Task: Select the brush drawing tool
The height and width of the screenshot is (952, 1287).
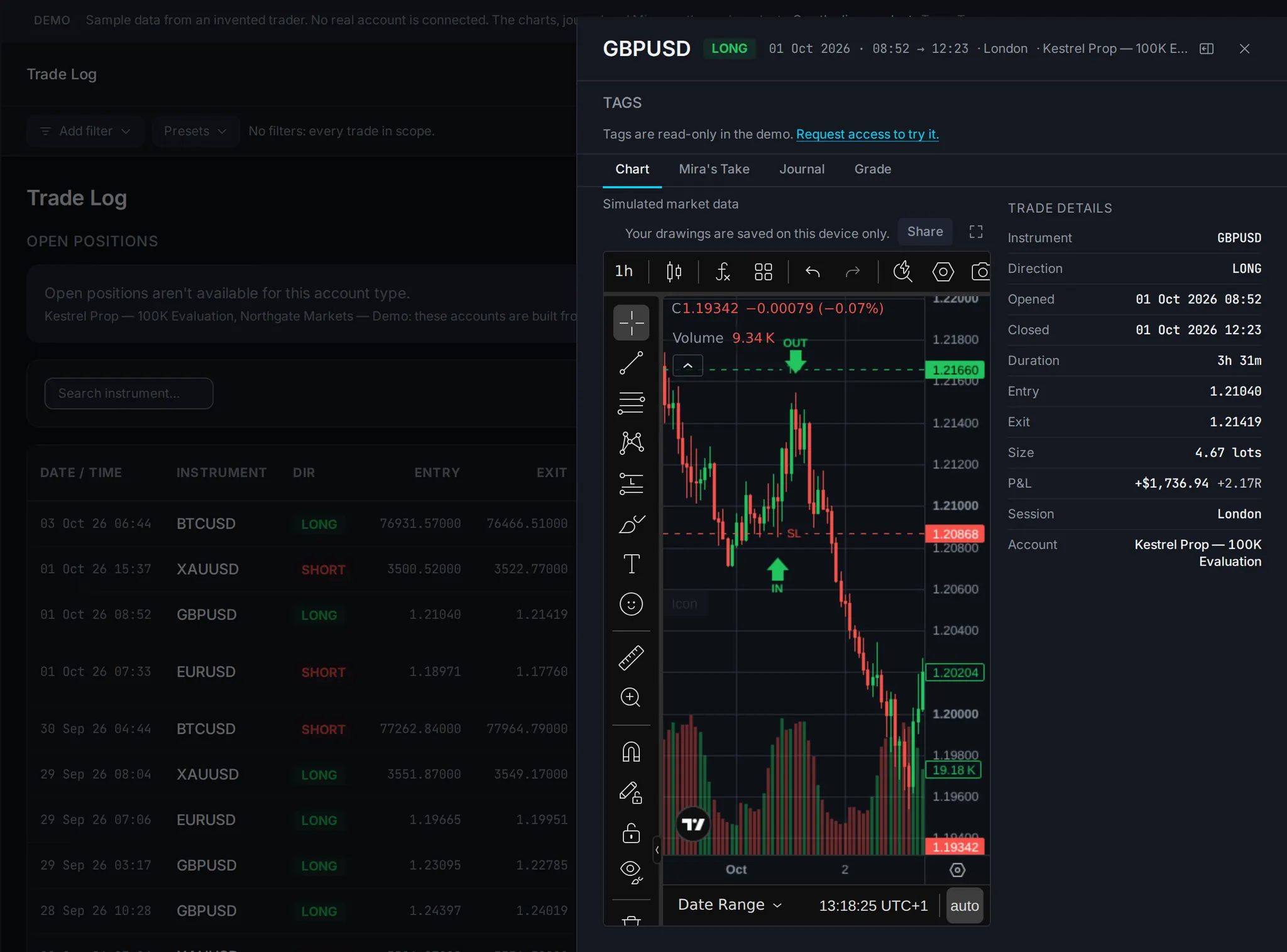Action: (631, 523)
